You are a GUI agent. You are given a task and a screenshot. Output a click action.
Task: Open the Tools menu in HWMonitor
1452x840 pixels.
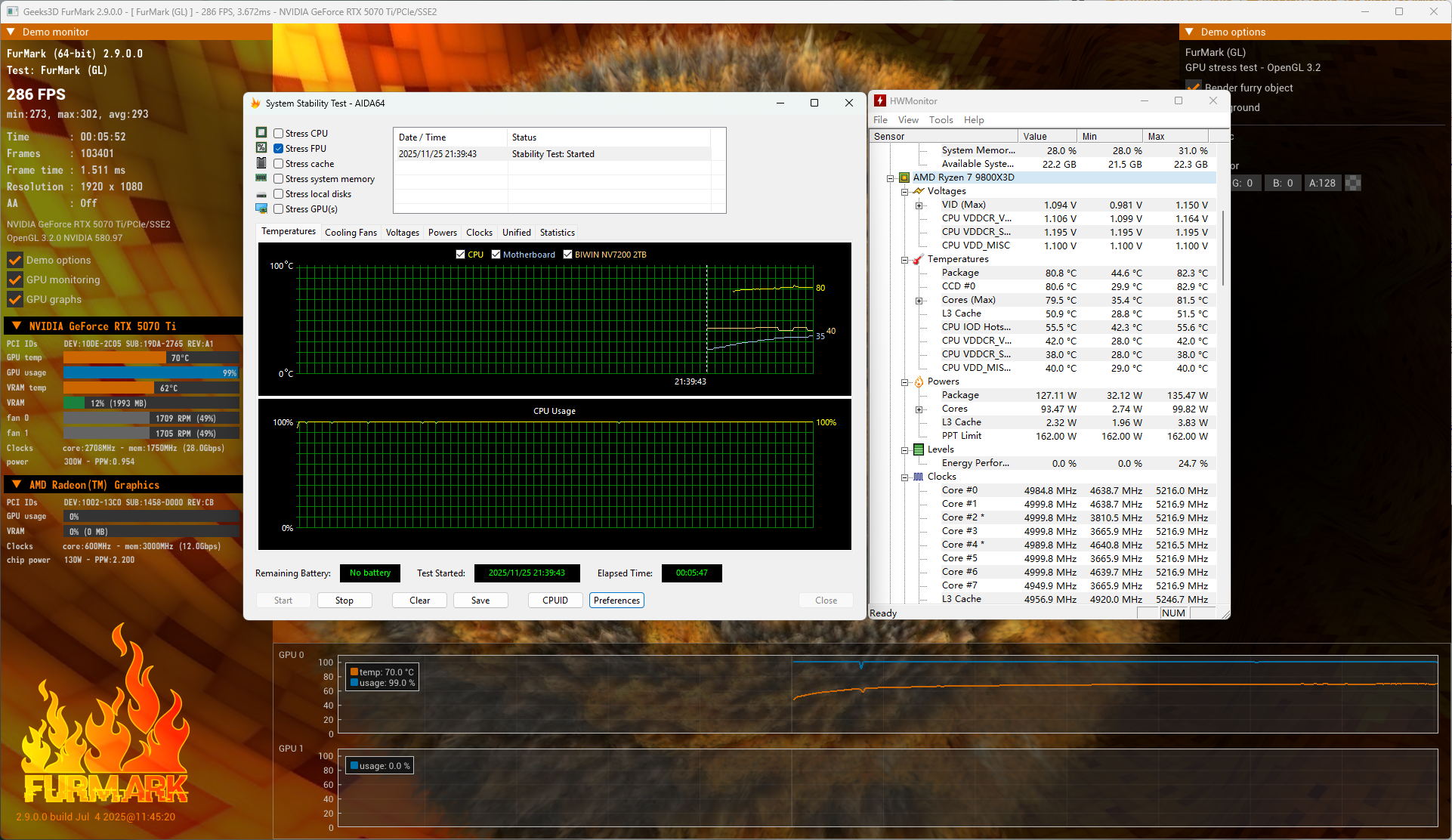click(x=941, y=120)
